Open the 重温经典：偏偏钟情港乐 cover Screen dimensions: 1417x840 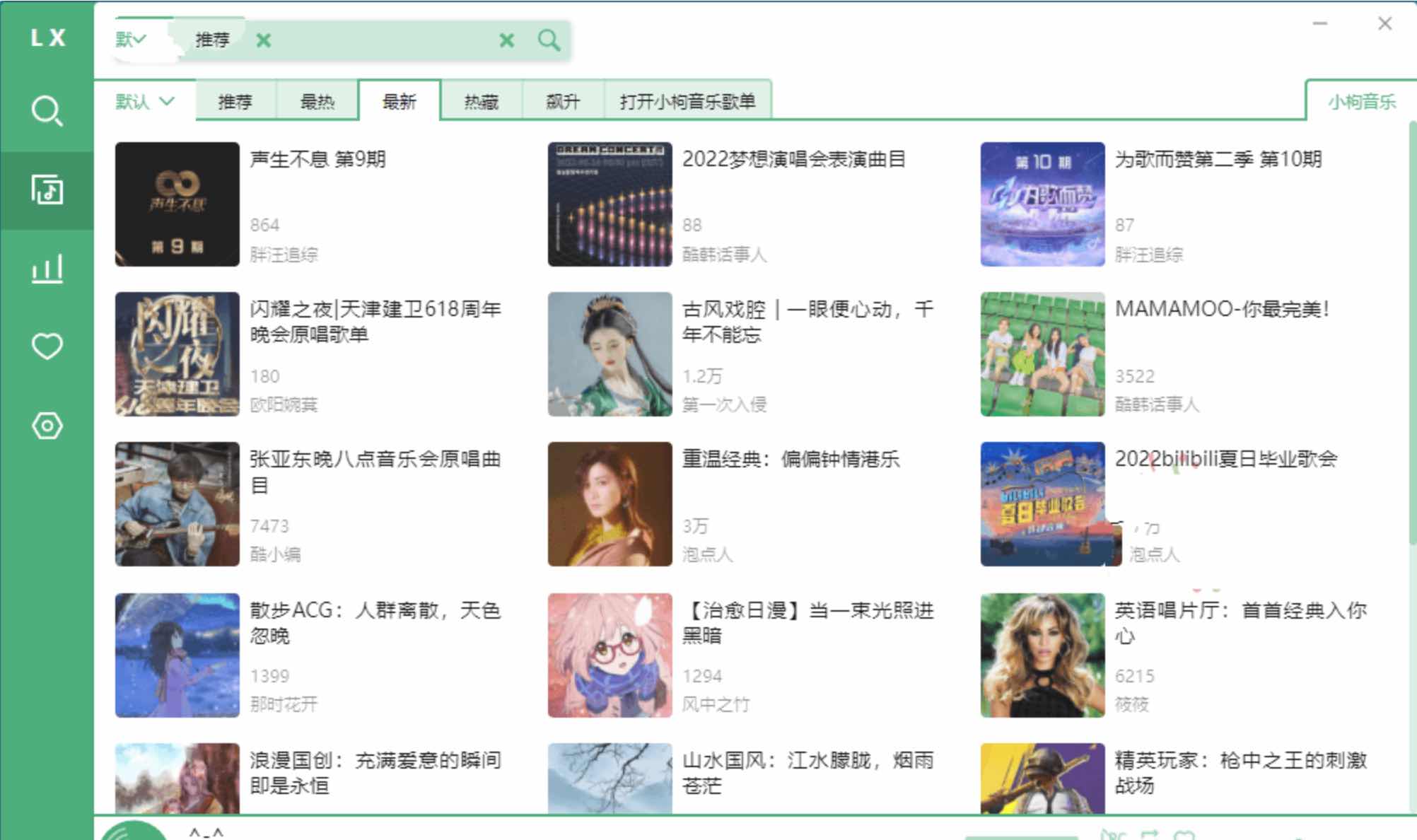pyautogui.click(x=610, y=504)
